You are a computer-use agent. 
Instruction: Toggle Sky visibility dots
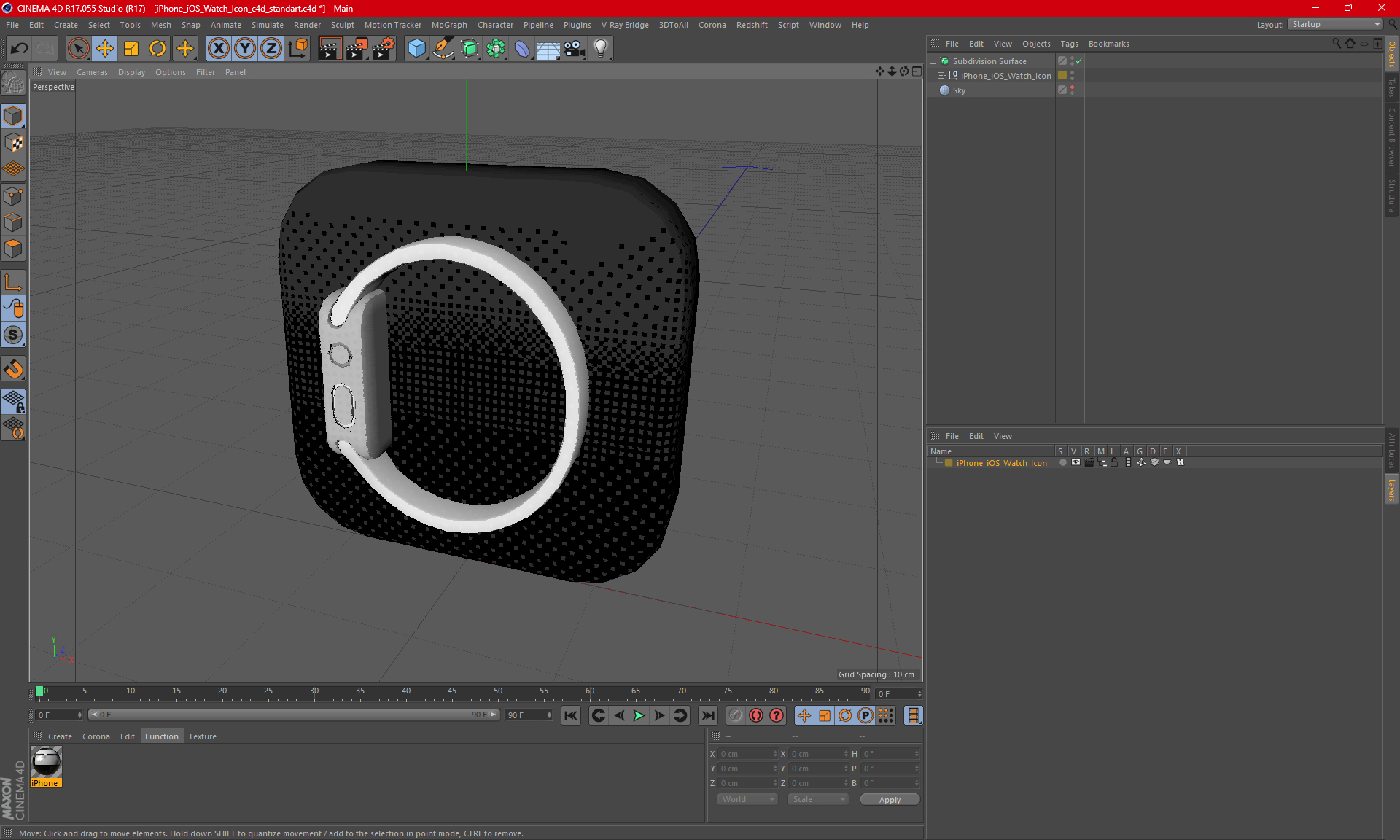1072,90
